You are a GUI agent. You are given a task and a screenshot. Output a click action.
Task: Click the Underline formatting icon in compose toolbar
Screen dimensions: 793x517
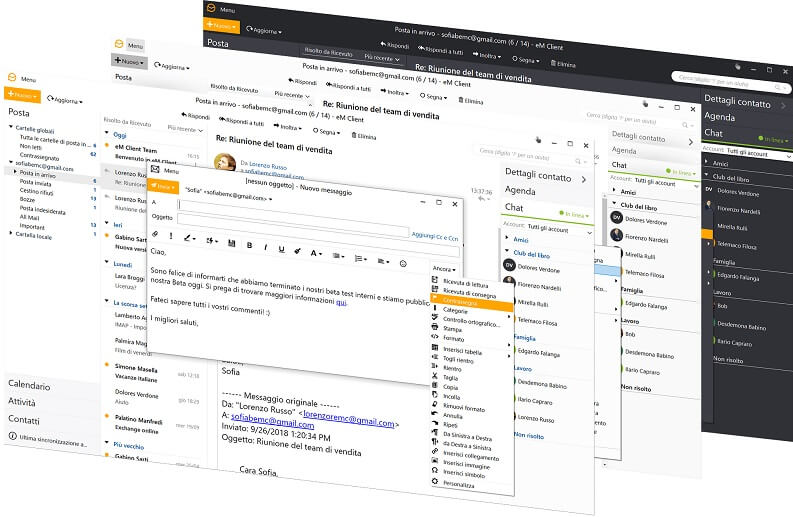282,249
